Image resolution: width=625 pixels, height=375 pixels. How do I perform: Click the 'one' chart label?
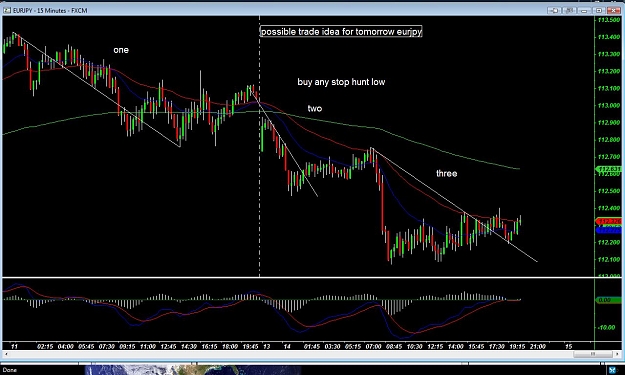point(121,50)
